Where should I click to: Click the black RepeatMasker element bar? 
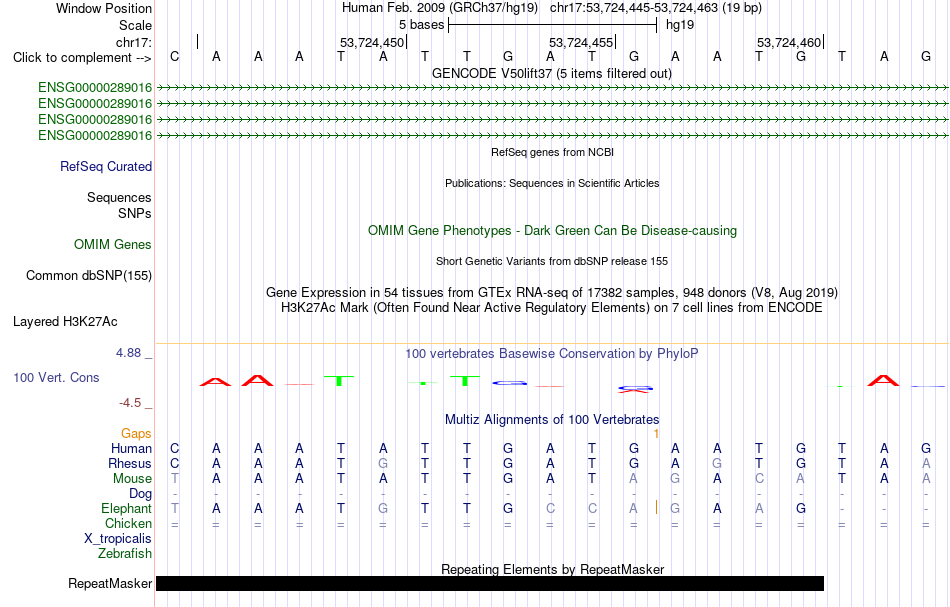[490, 583]
